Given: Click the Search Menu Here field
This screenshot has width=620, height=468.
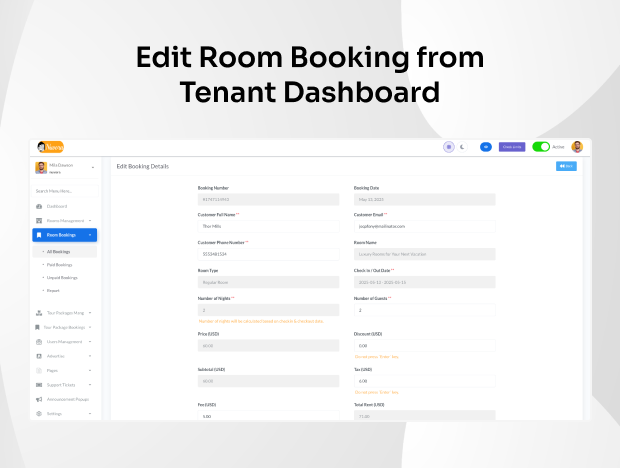Looking at the screenshot, I should click(64, 191).
